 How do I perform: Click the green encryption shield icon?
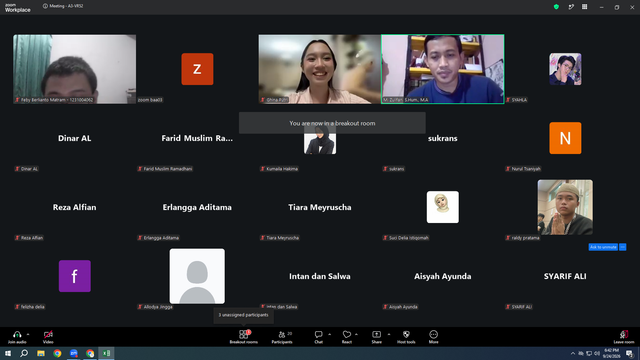(x=556, y=7)
